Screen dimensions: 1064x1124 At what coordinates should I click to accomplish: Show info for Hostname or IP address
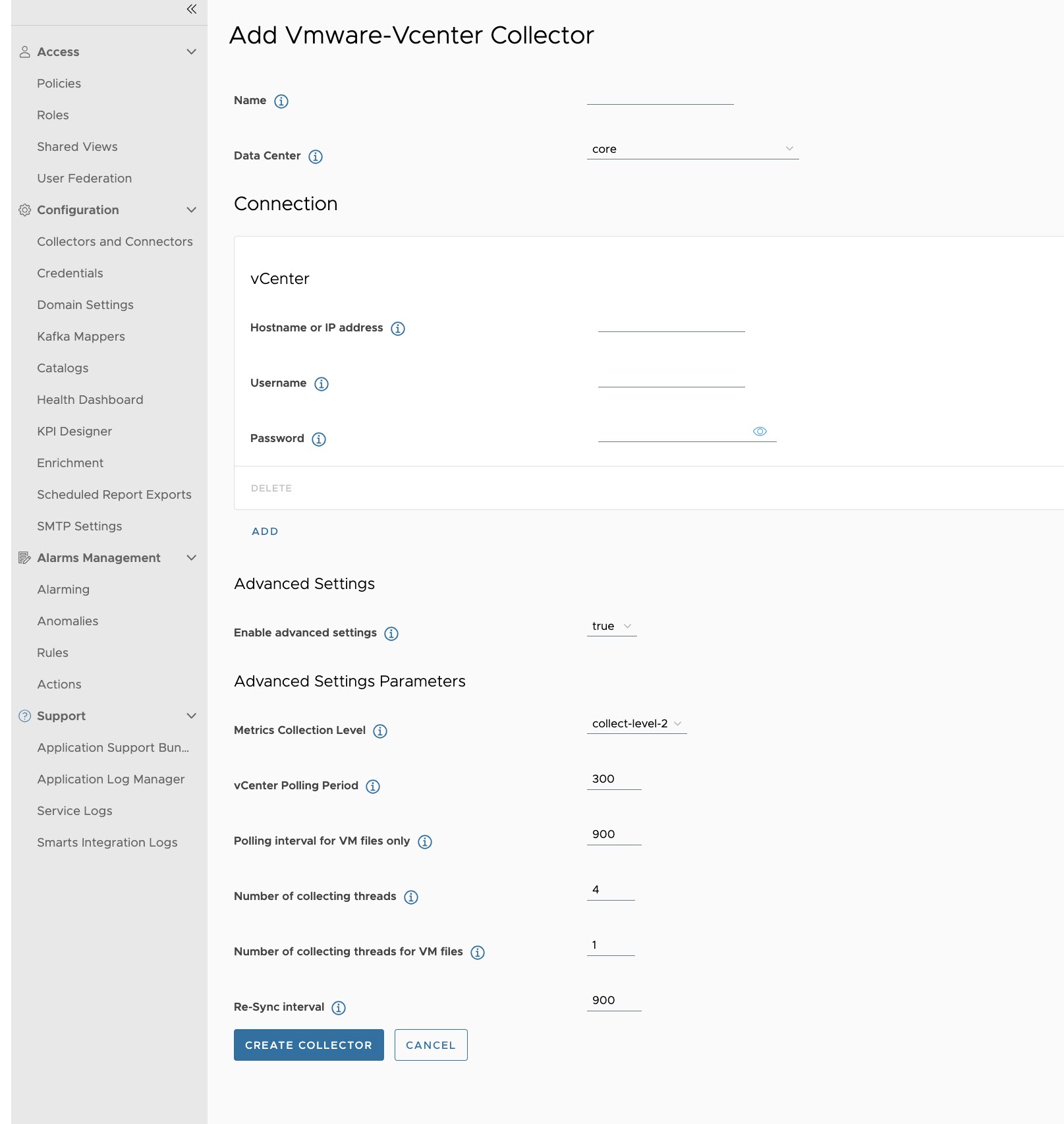point(398,329)
